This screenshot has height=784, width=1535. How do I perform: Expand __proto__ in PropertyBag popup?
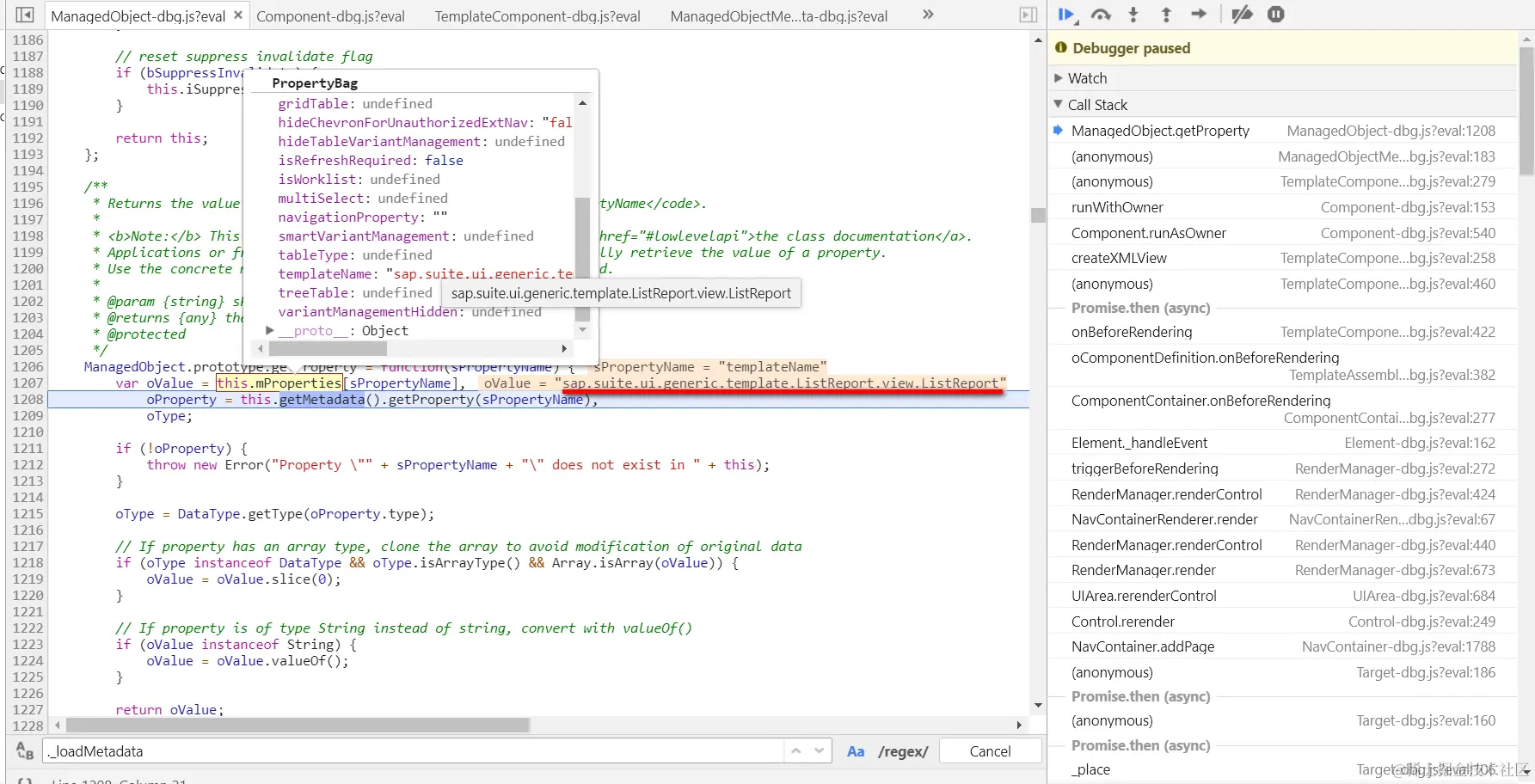(x=270, y=331)
